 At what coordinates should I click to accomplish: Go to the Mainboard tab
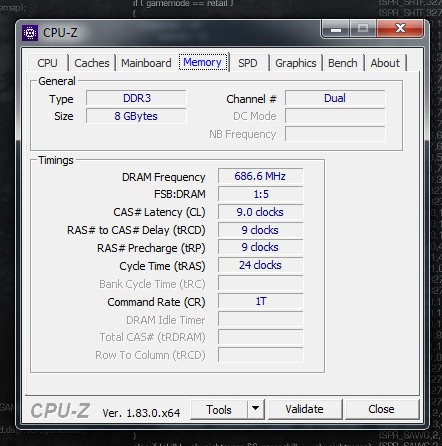pos(146,63)
